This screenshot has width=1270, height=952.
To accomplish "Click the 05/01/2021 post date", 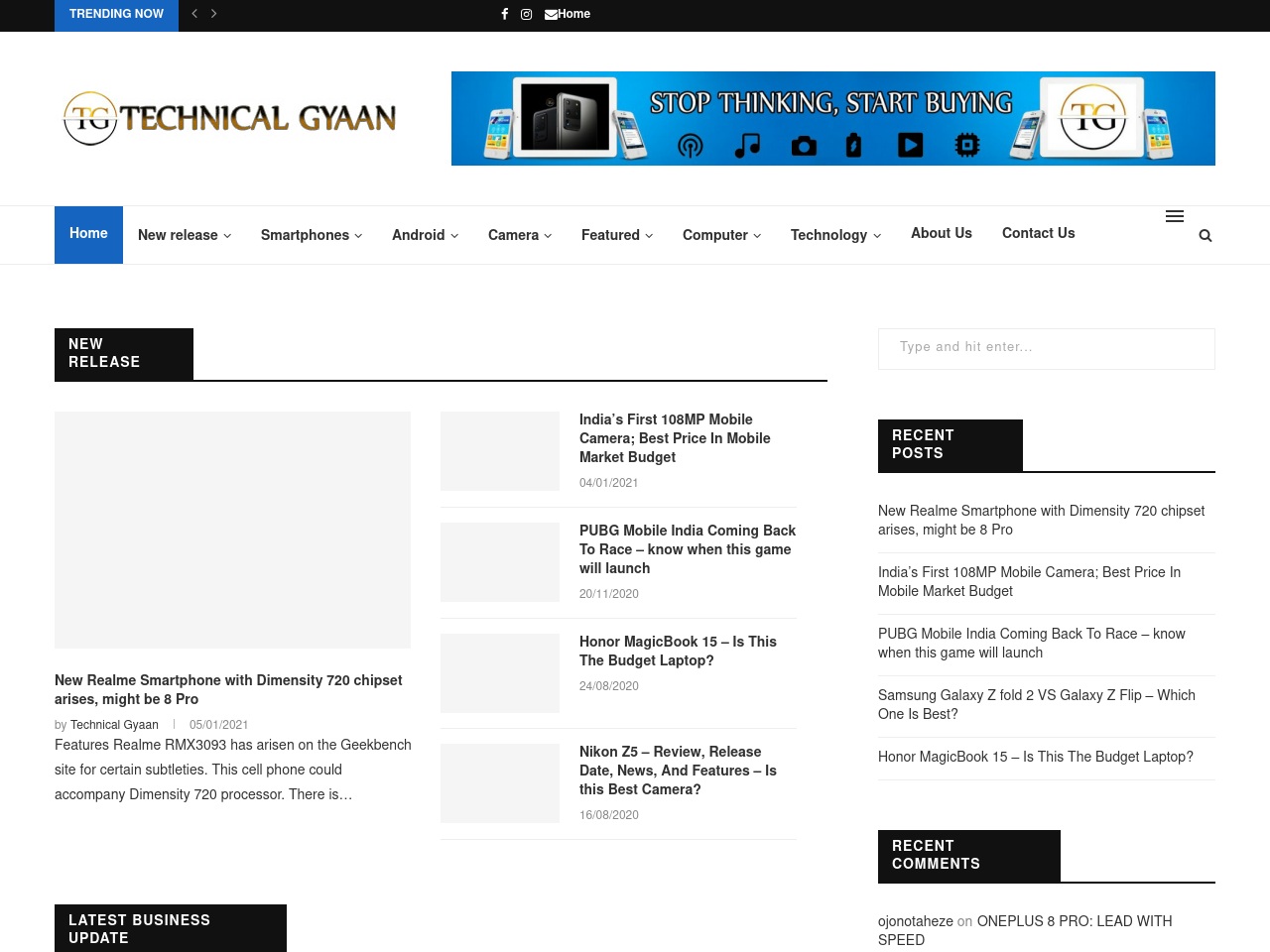I will [218, 725].
